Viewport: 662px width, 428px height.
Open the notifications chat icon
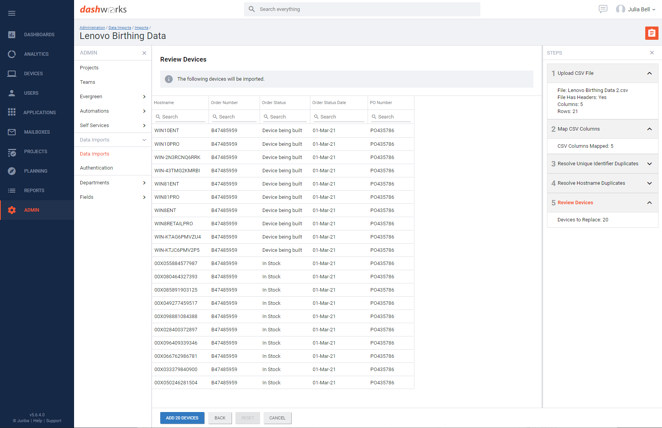tap(603, 9)
